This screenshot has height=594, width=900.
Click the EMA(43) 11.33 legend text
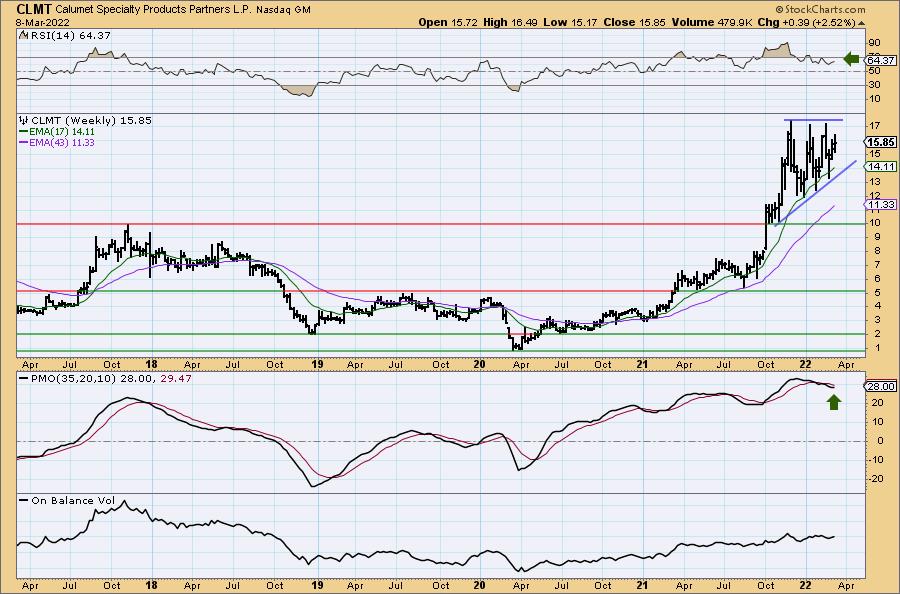62,142
